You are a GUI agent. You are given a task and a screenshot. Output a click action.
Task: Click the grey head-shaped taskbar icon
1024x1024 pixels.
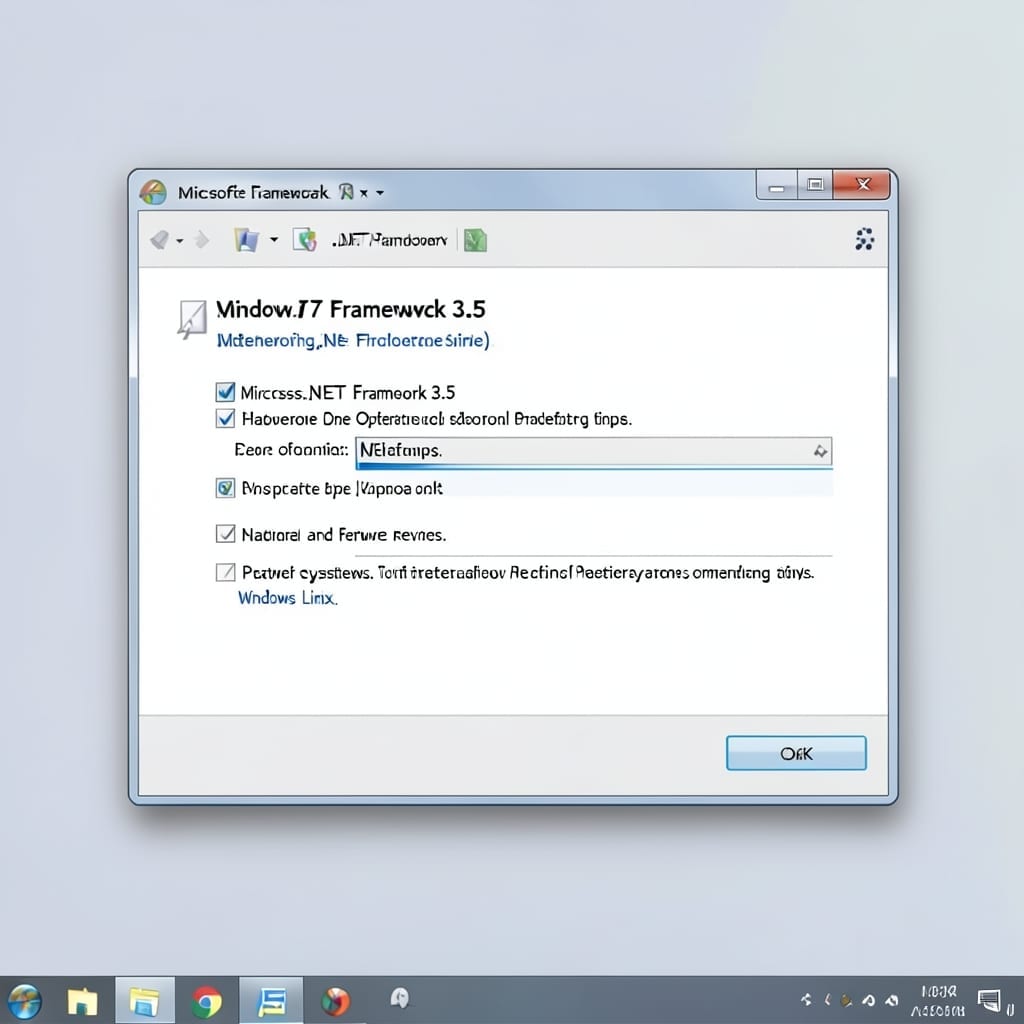pyautogui.click(x=400, y=999)
